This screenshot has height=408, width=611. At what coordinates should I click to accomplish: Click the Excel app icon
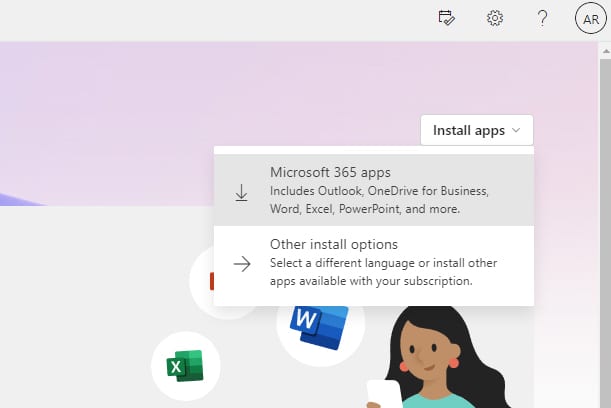(x=185, y=366)
